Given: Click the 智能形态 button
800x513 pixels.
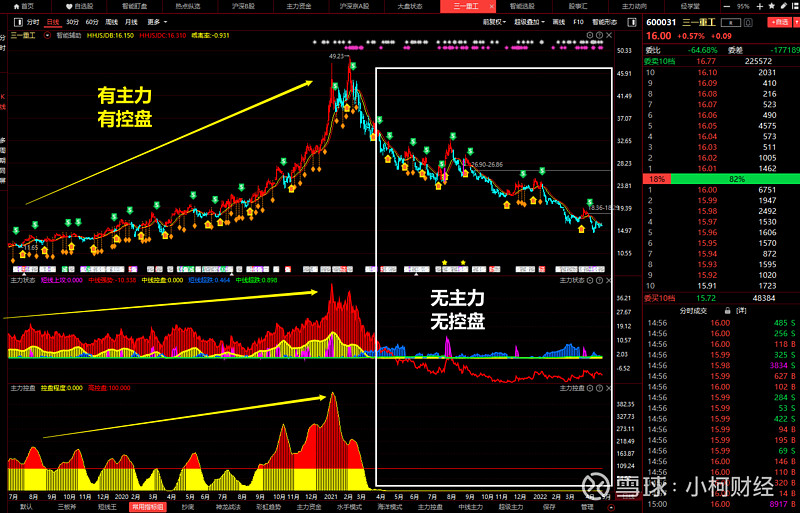Looking at the screenshot, I should coord(605,22).
